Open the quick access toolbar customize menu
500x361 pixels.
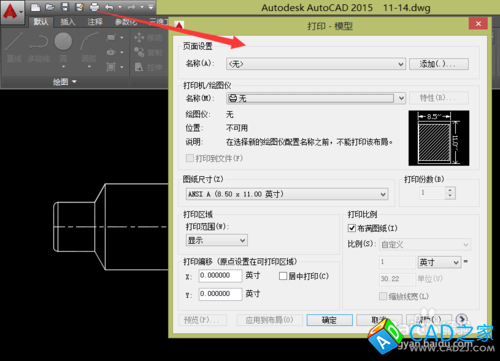pyautogui.click(x=151, y=7)
